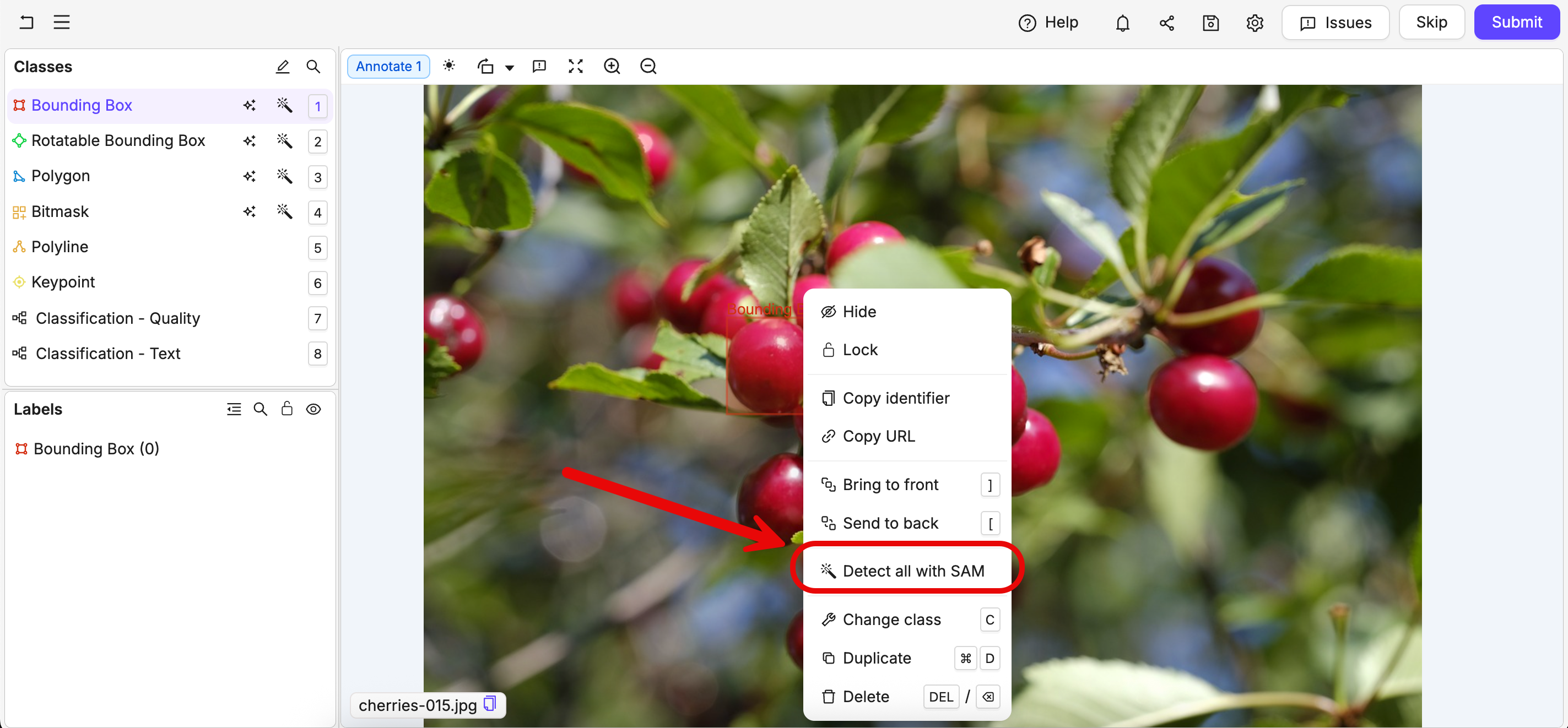This screenshot has width=1568, height=728.
Task: Select Detect all with SAM menu item
Action: [912, 571]
